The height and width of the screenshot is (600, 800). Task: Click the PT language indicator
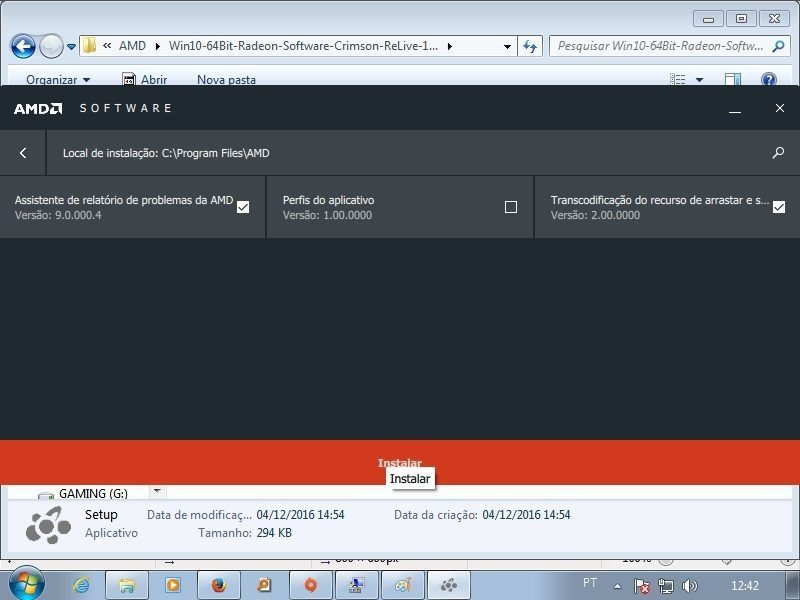click(x=590, y=583)
